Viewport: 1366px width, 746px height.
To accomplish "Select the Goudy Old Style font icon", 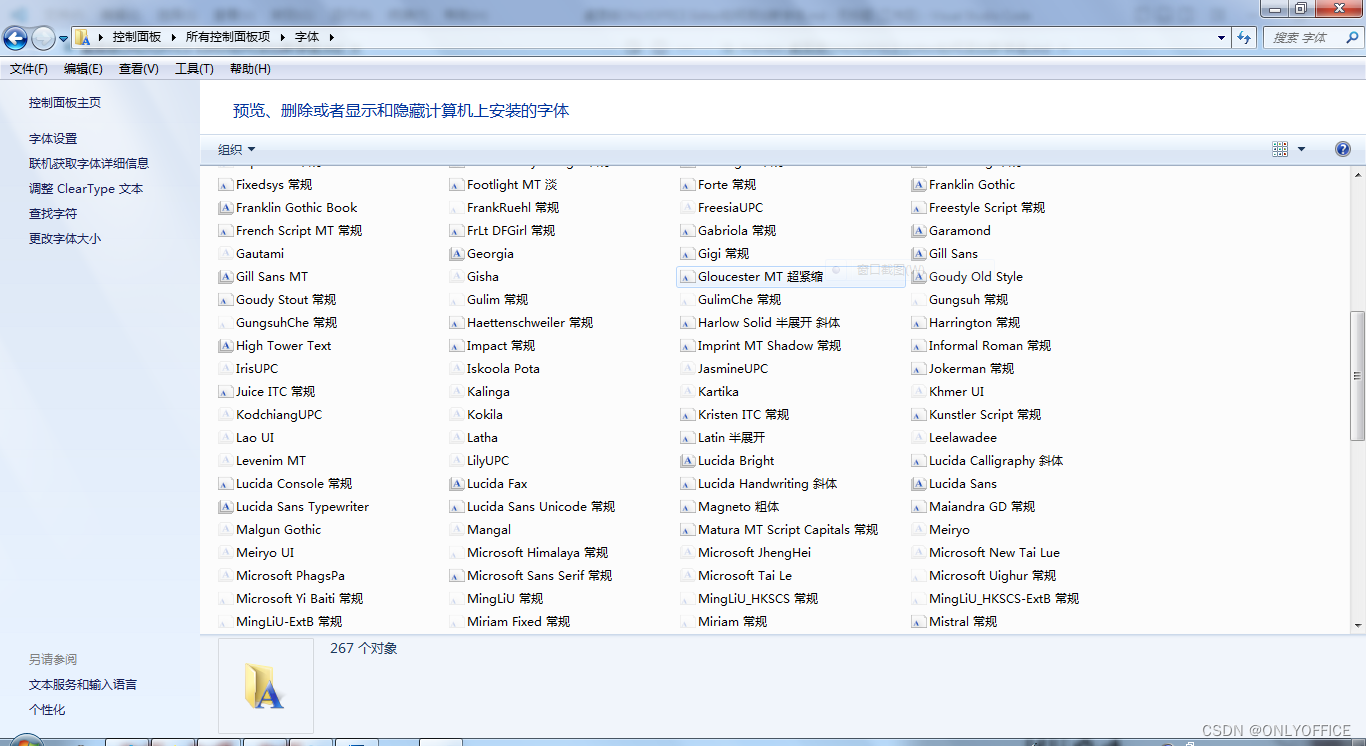I will pos(919,277).
